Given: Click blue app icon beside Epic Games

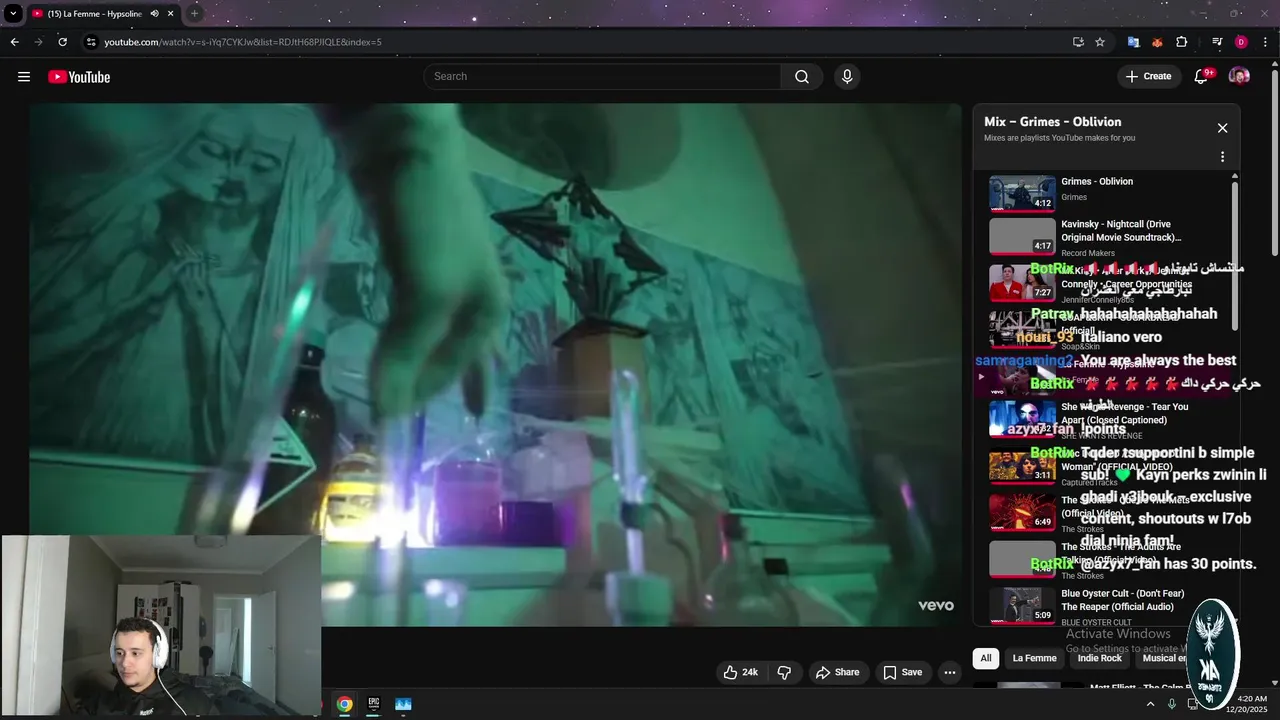Looking at the screenshot, I should point(403,704).
